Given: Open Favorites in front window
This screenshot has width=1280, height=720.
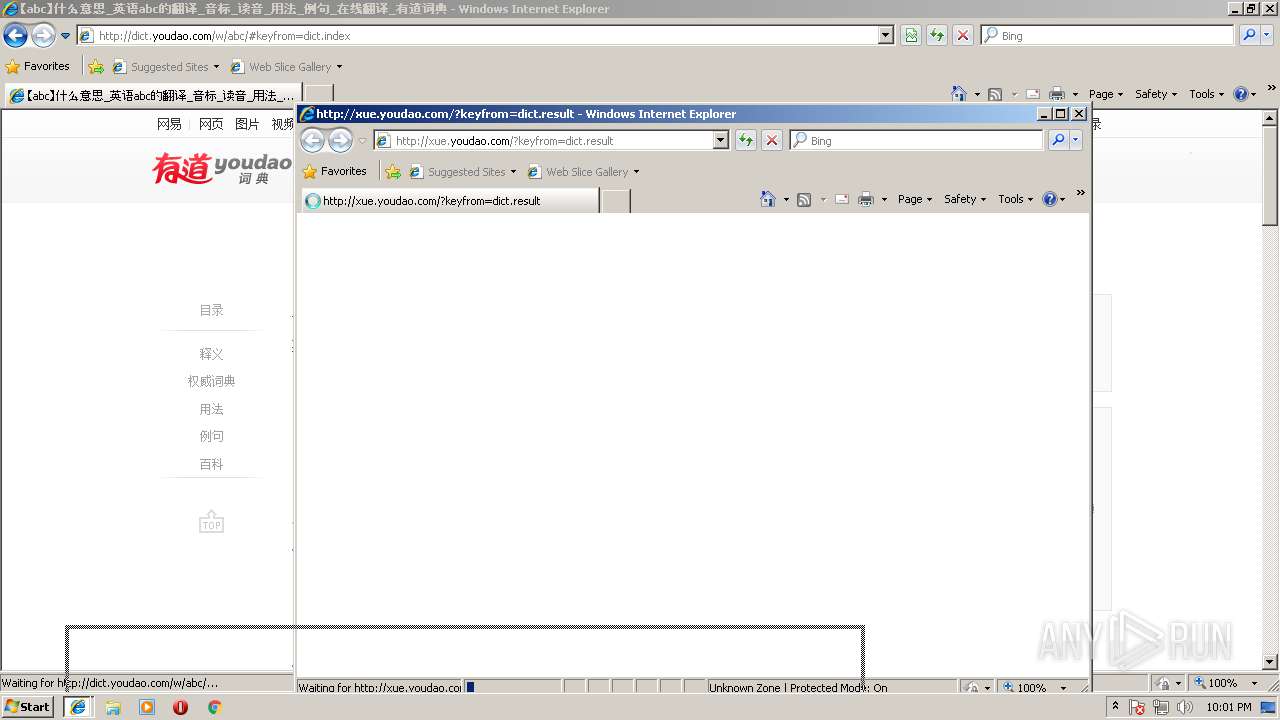Looking at the screenshot, I should [x=335, y=172].
